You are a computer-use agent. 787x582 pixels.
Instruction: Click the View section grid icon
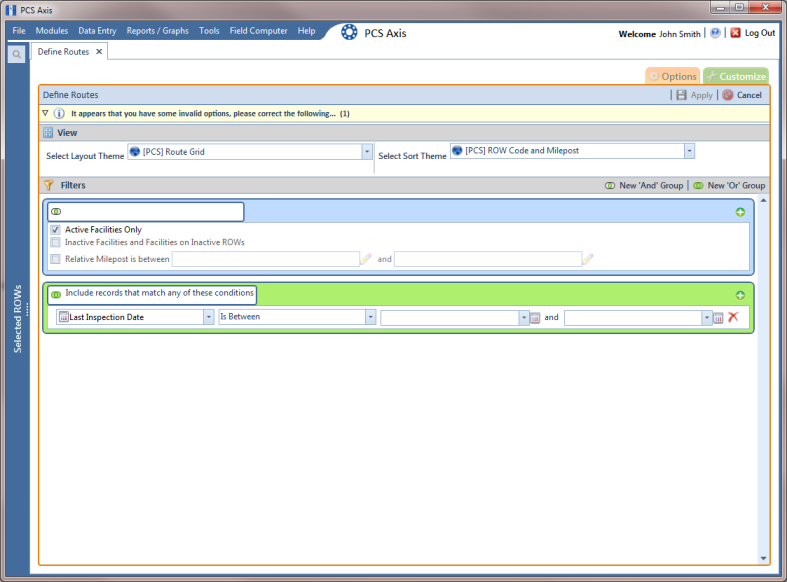[48, 132]
